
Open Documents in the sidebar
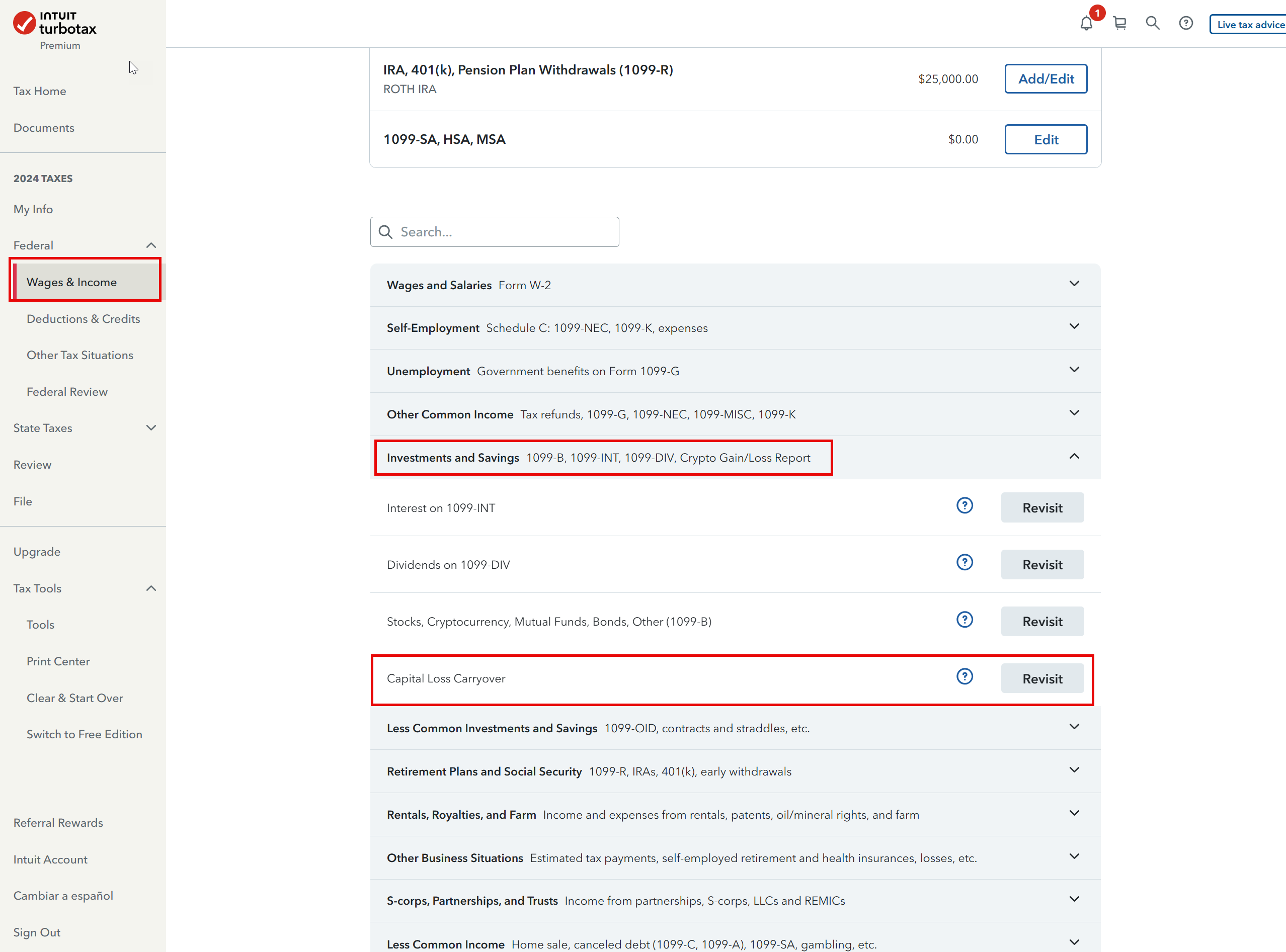pos(44,128)
